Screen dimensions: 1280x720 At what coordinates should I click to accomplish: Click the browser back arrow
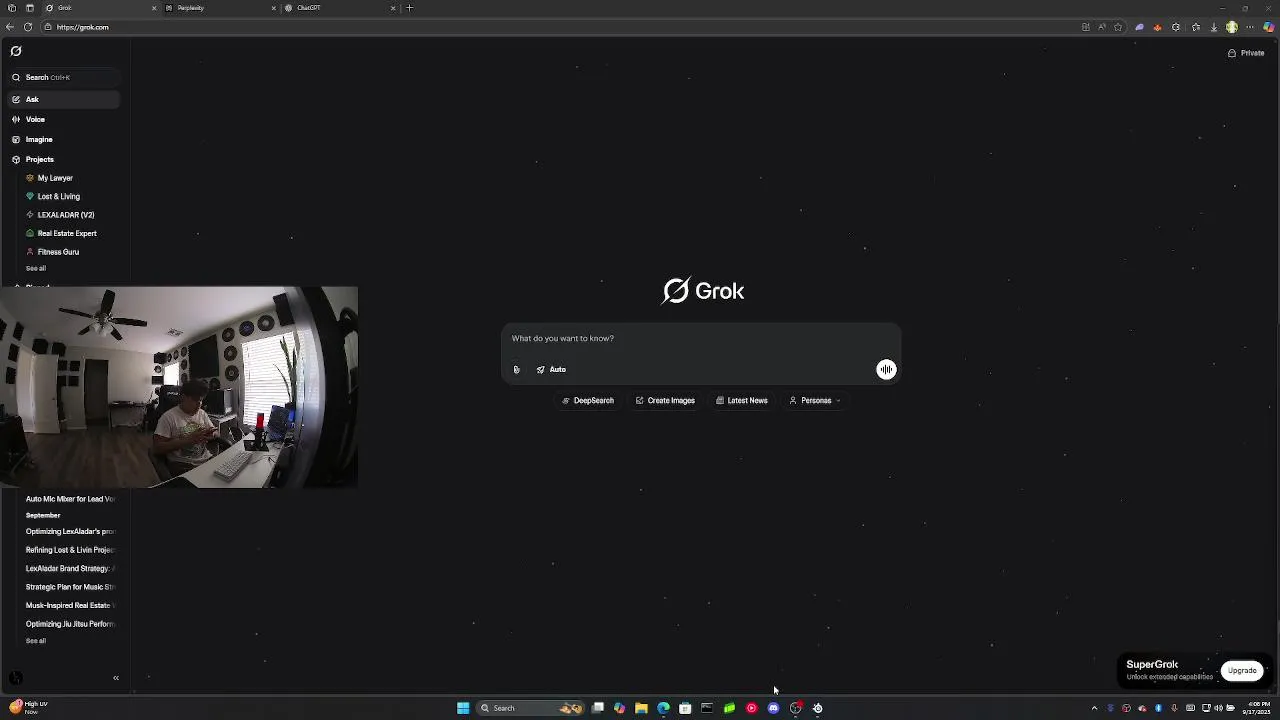tap(10, 27)
